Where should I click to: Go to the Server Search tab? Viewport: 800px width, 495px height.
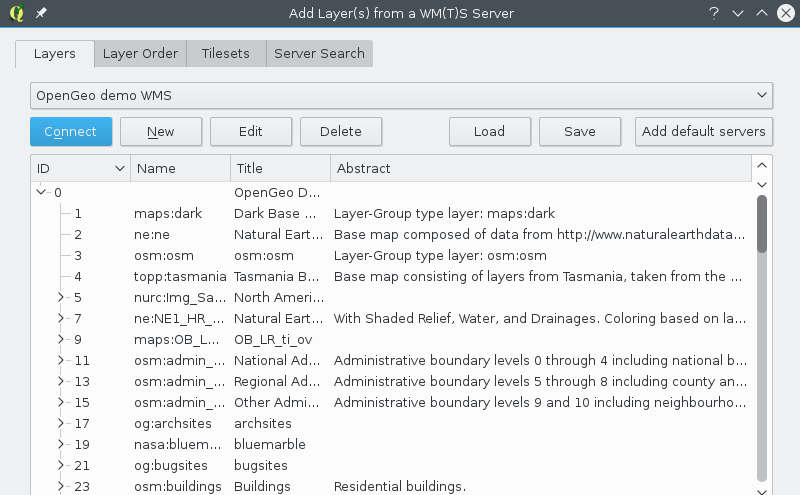(319, 54)
